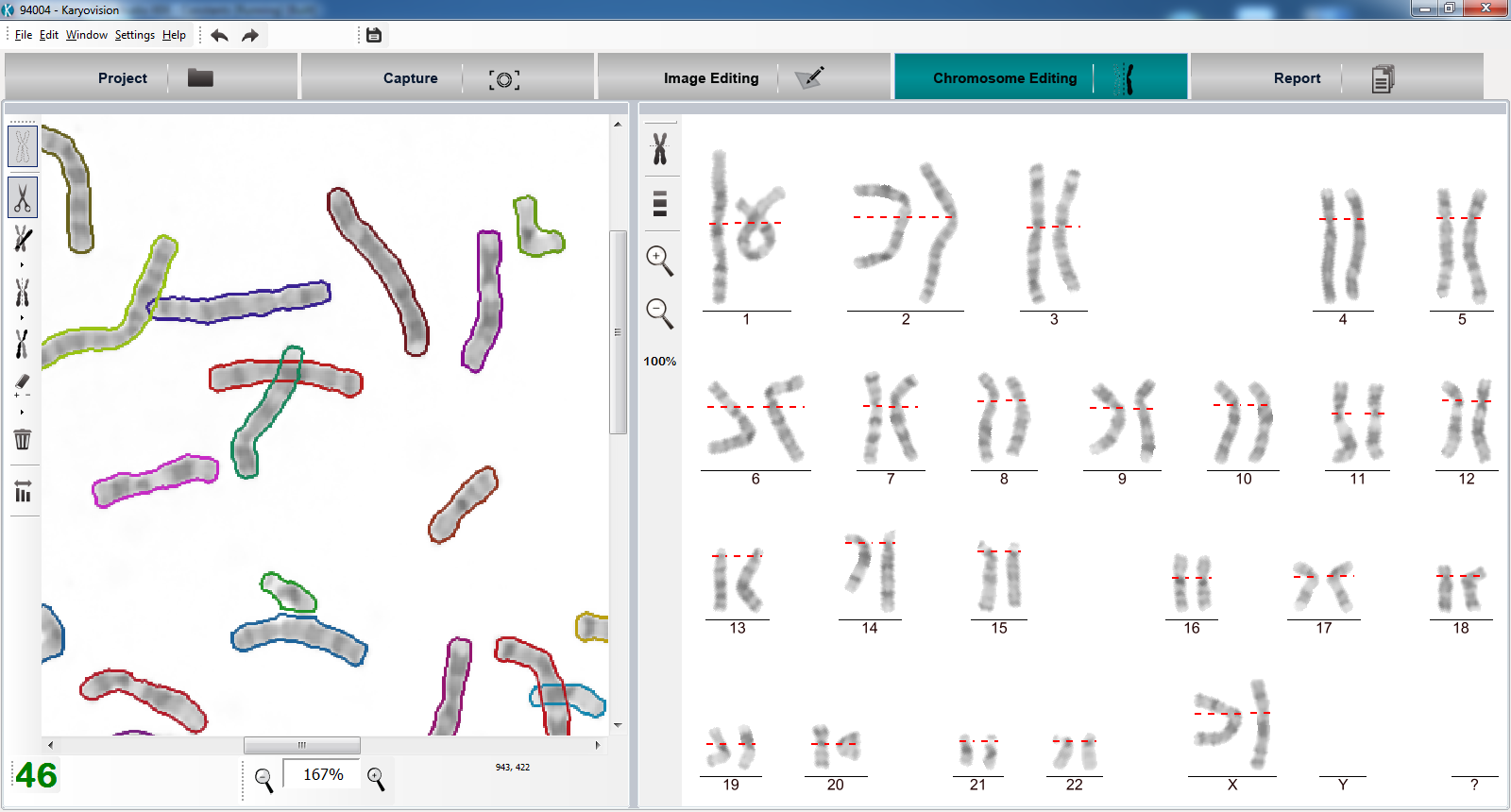Expand options arrow below the pen tool
The image size is (1511, 812).
click(22, 265)
